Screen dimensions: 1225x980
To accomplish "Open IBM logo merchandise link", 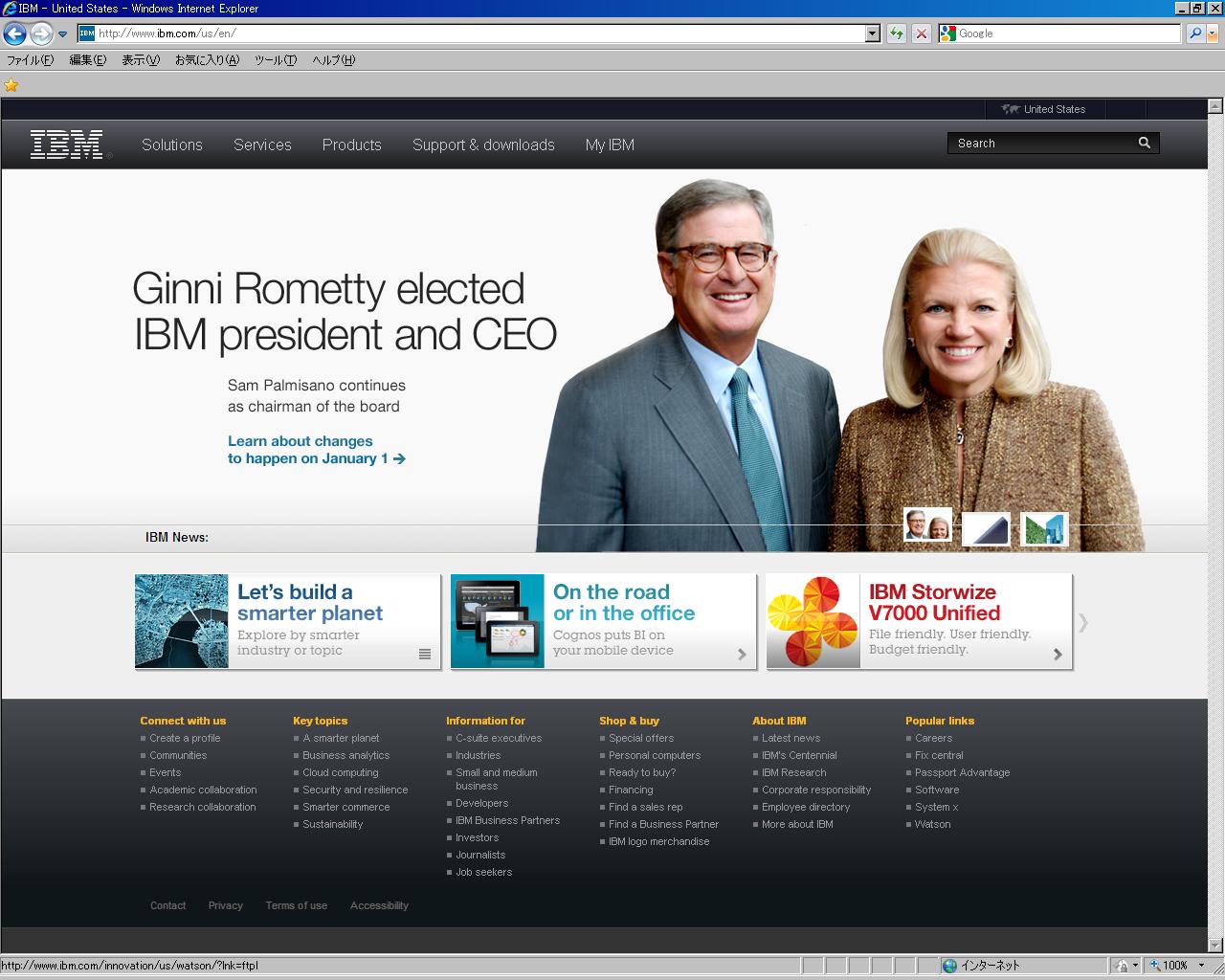I will (659, 841).
